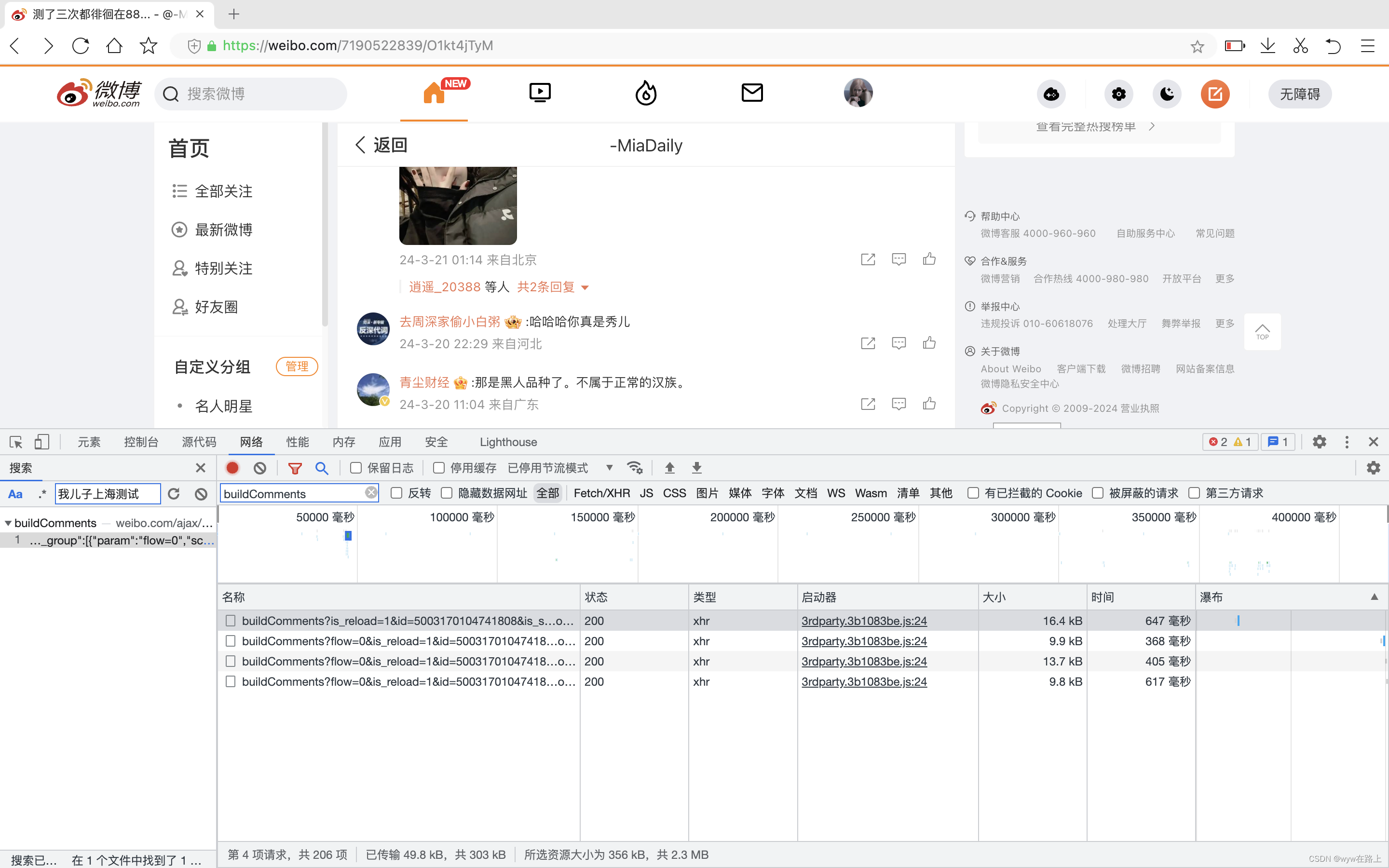Toggle 被屏蔽的请求 checkbox
Viewport: 1389px width, 868px height.
coord(1097,493)
